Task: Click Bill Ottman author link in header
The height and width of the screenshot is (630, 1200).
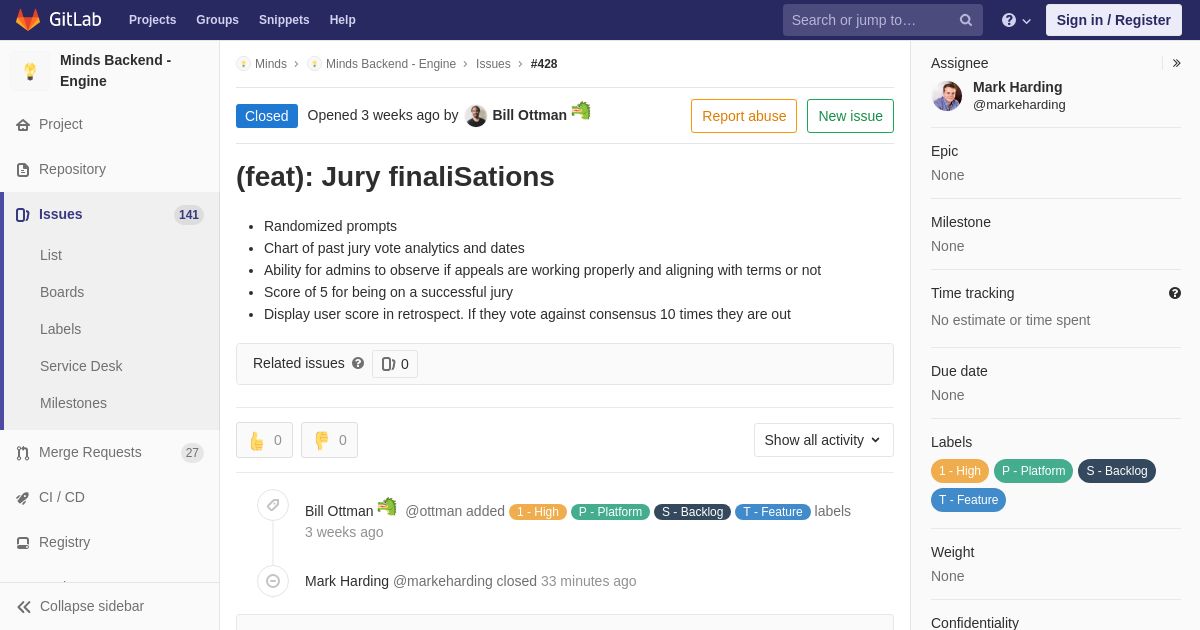Action: click(530, 115)
